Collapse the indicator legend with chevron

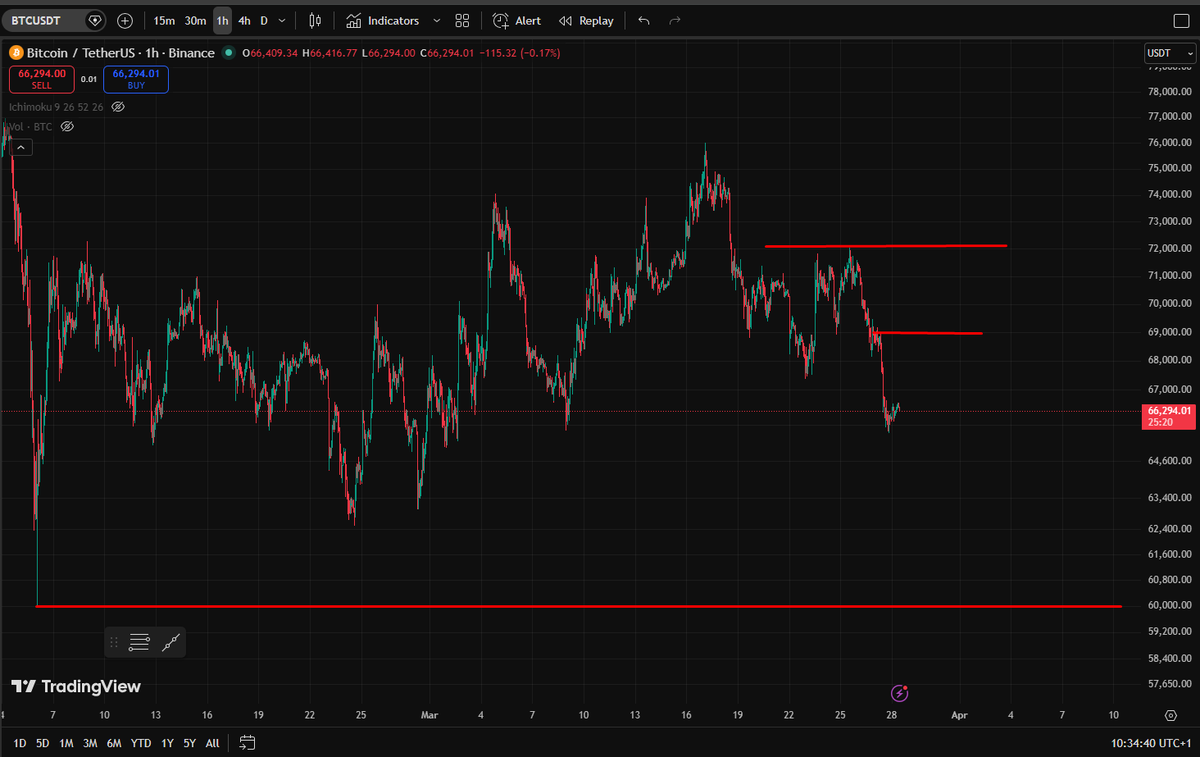click(23, 147)
